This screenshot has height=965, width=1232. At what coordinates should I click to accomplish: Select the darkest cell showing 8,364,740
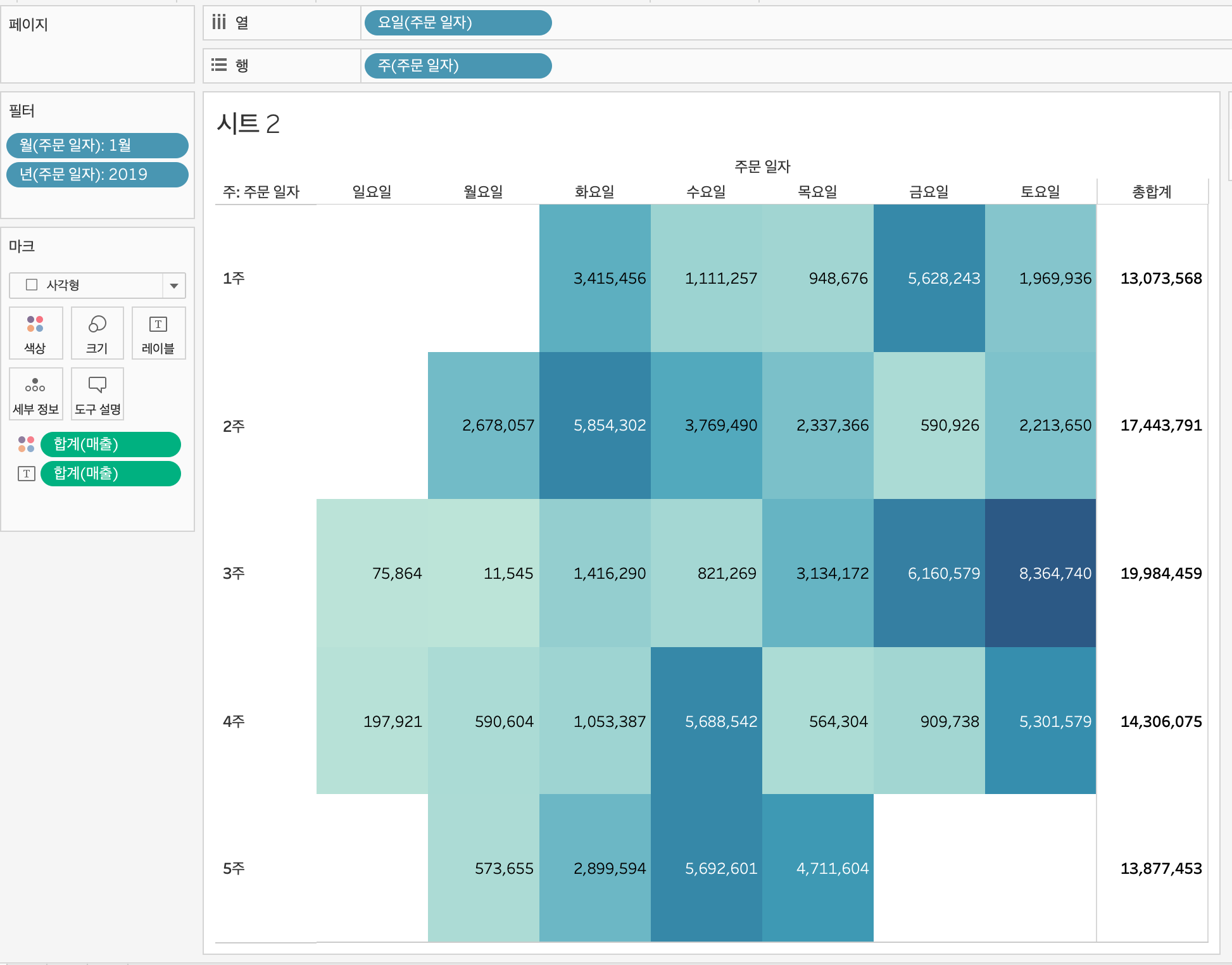click(x=1040, y=573)
